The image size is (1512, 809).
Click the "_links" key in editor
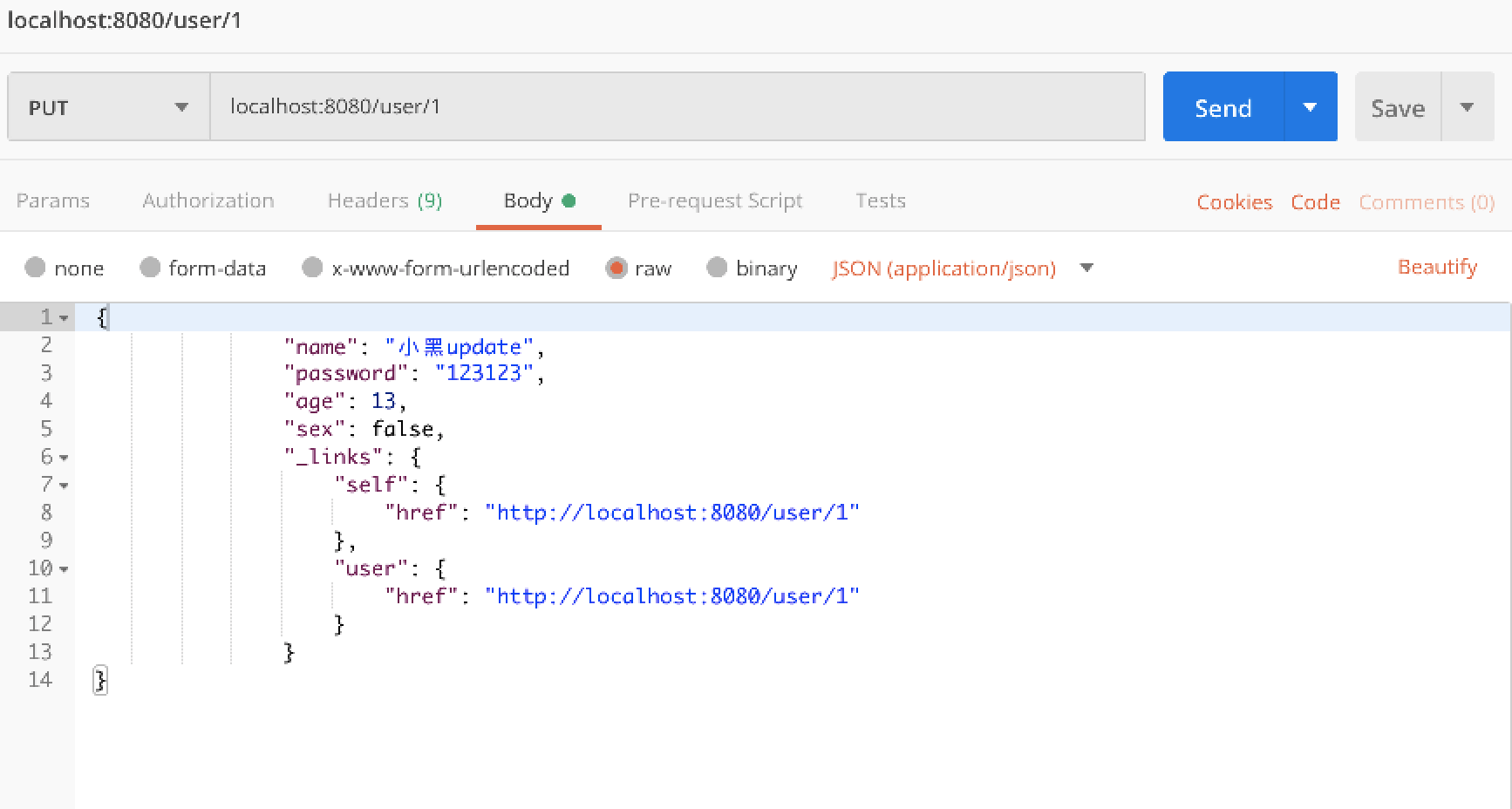[333, 457]
